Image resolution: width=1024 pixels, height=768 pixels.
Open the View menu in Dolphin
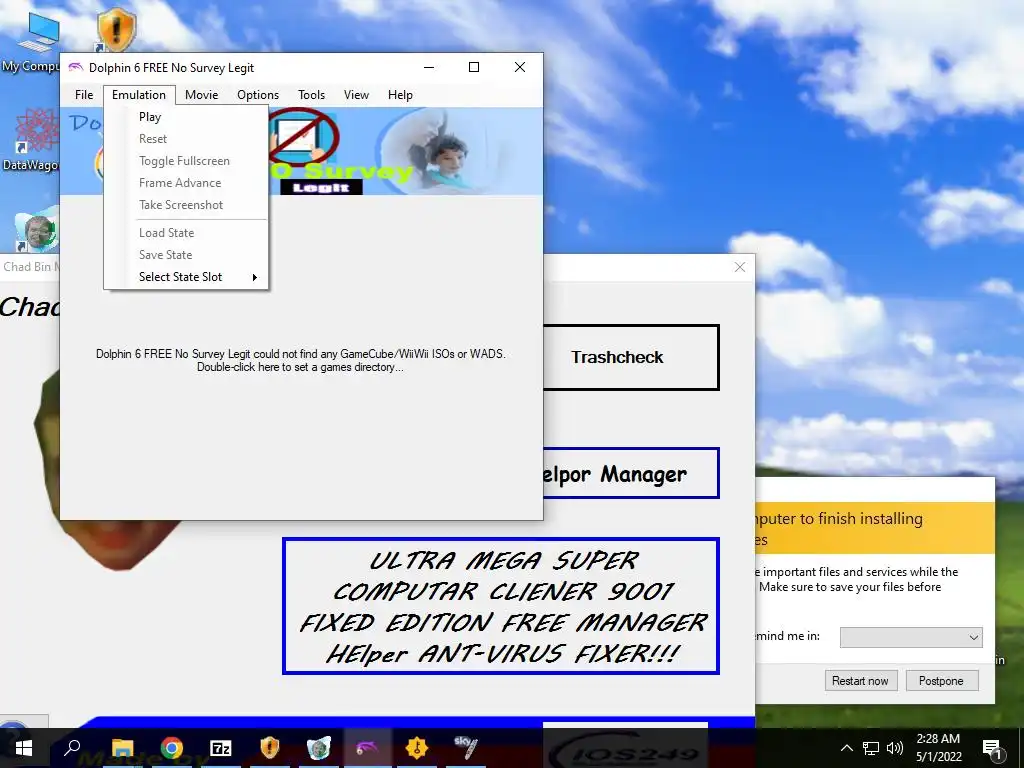point(356,95)
